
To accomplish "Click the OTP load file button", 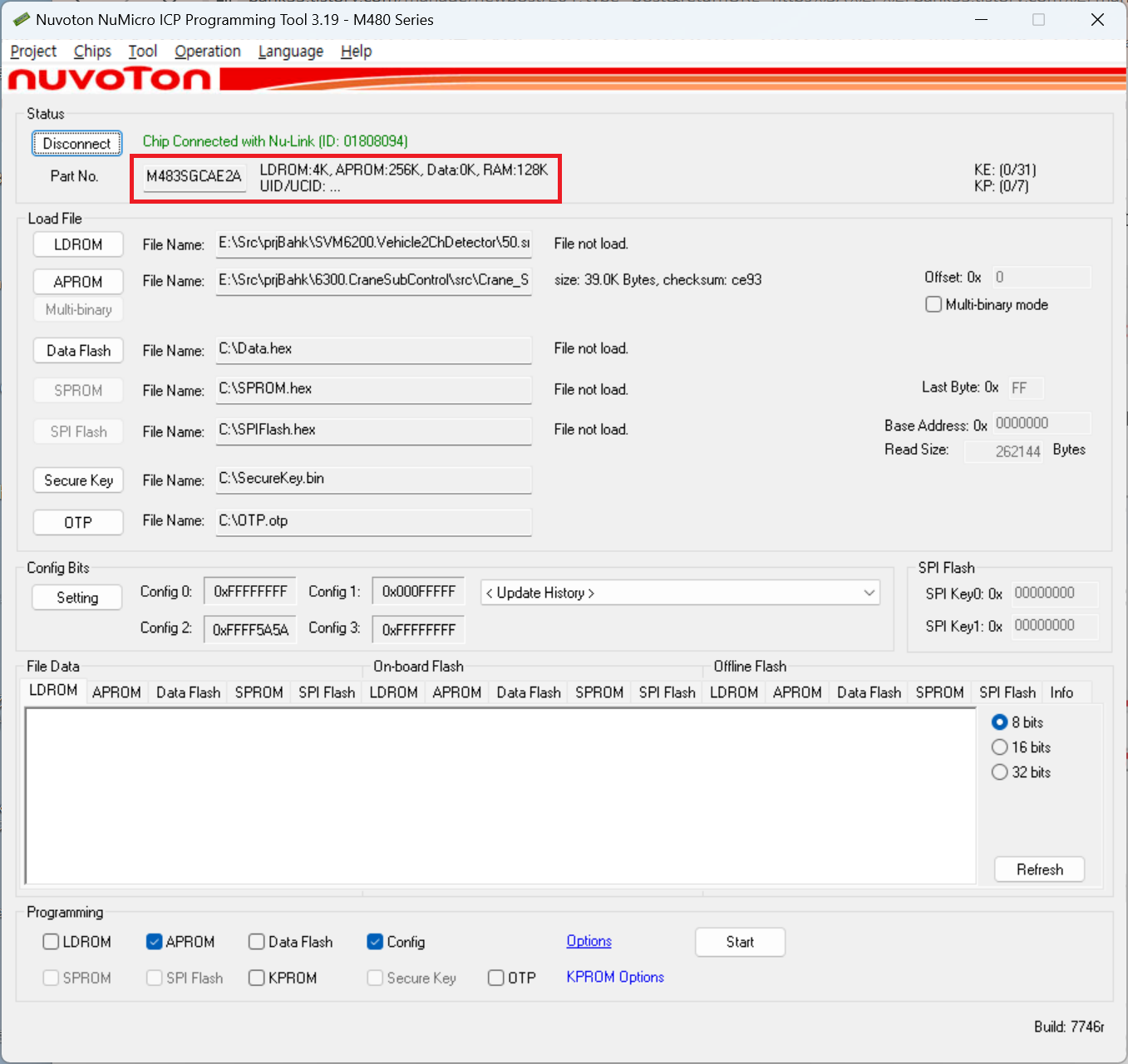I will tap(78, 522).
